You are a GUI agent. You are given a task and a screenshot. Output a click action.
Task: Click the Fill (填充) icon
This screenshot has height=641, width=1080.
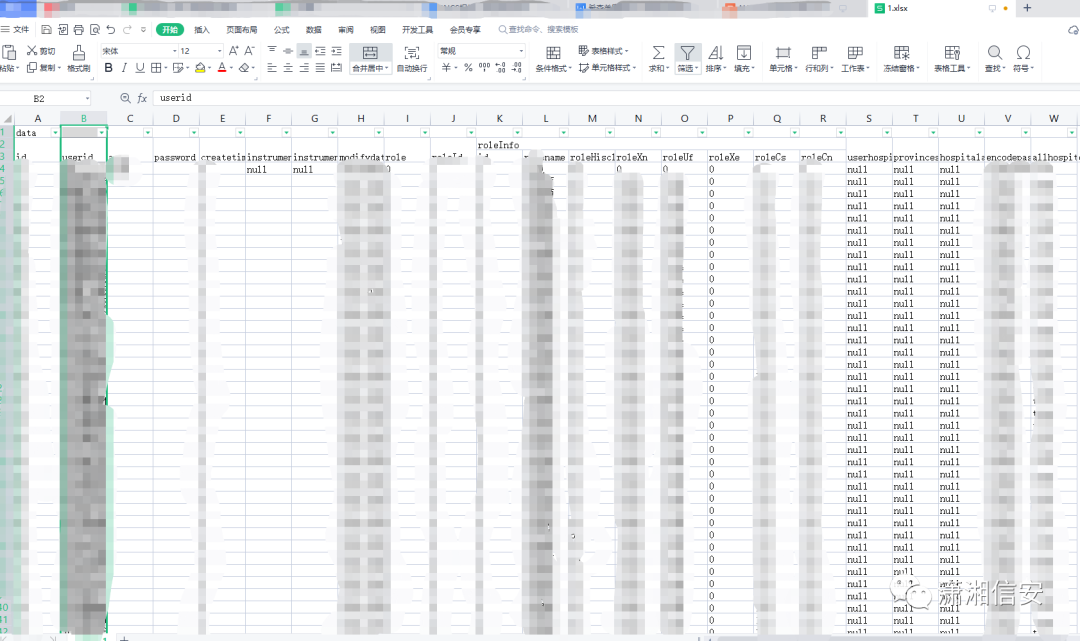point(744,53)
